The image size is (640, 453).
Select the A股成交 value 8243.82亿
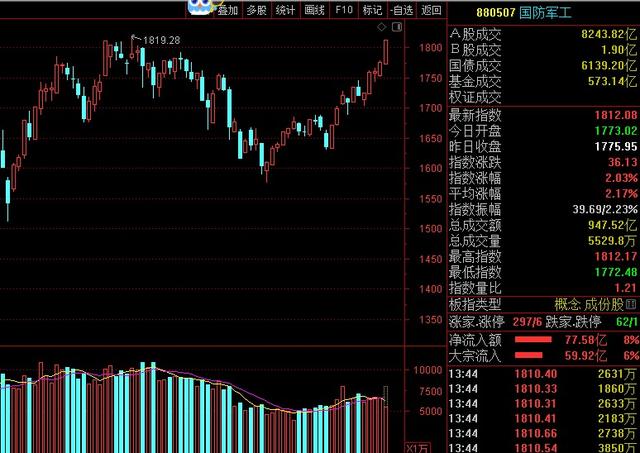click(x=609, y=34)
